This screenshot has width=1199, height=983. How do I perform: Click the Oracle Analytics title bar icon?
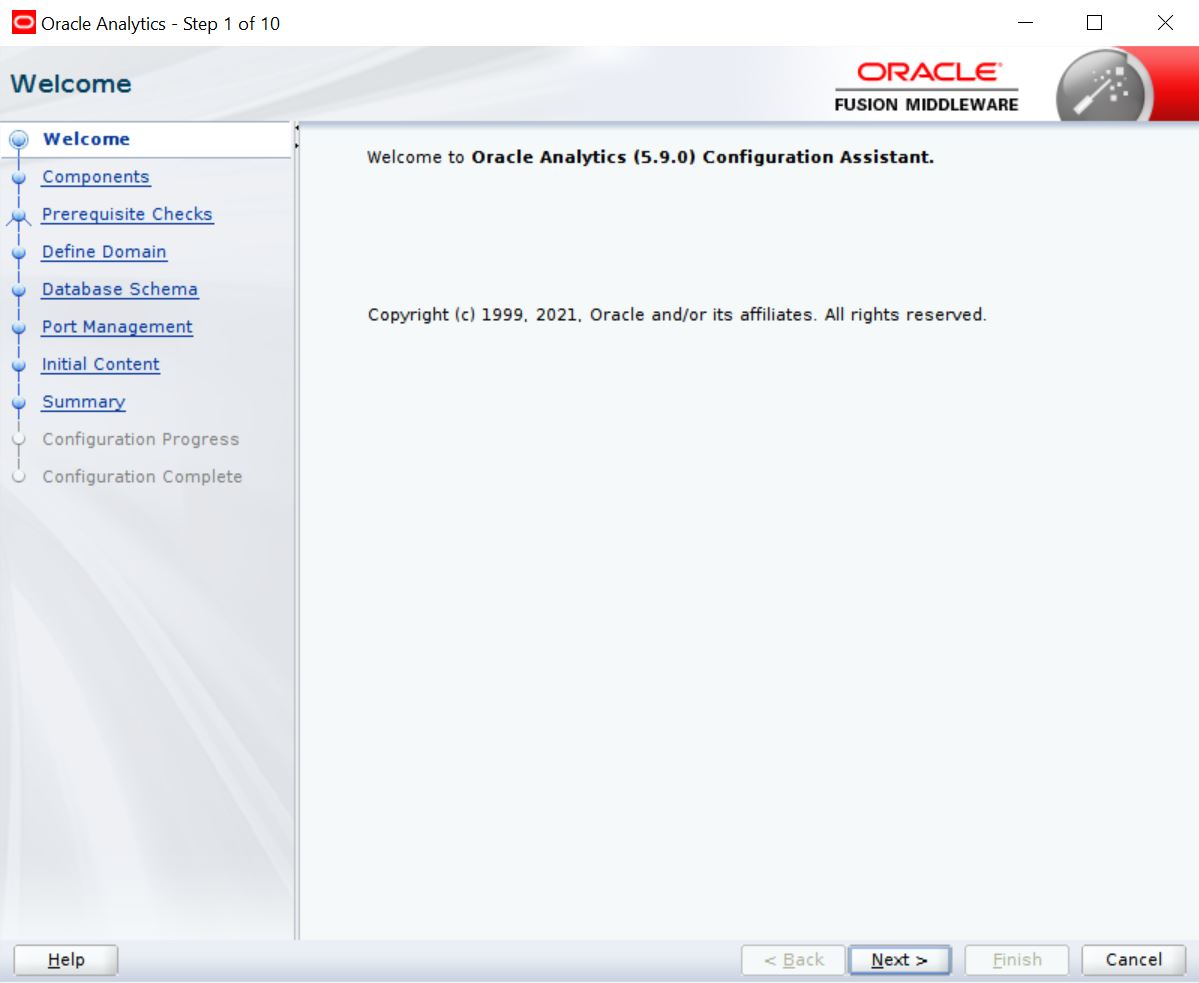[x=24, y=23]
